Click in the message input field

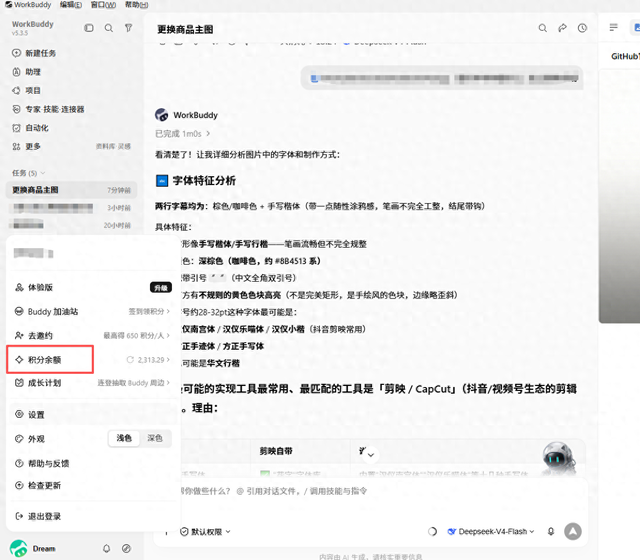click(371, 491)
